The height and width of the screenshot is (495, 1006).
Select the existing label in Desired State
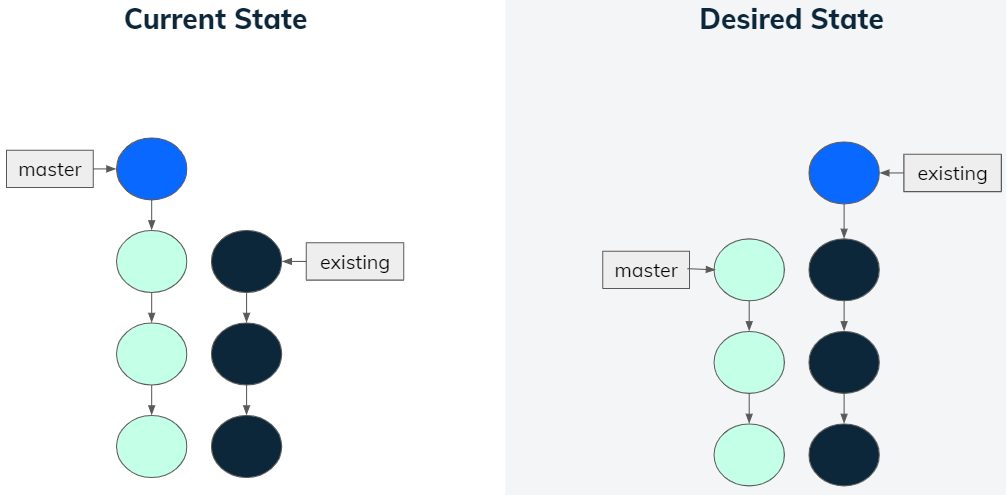coord(952,173)
